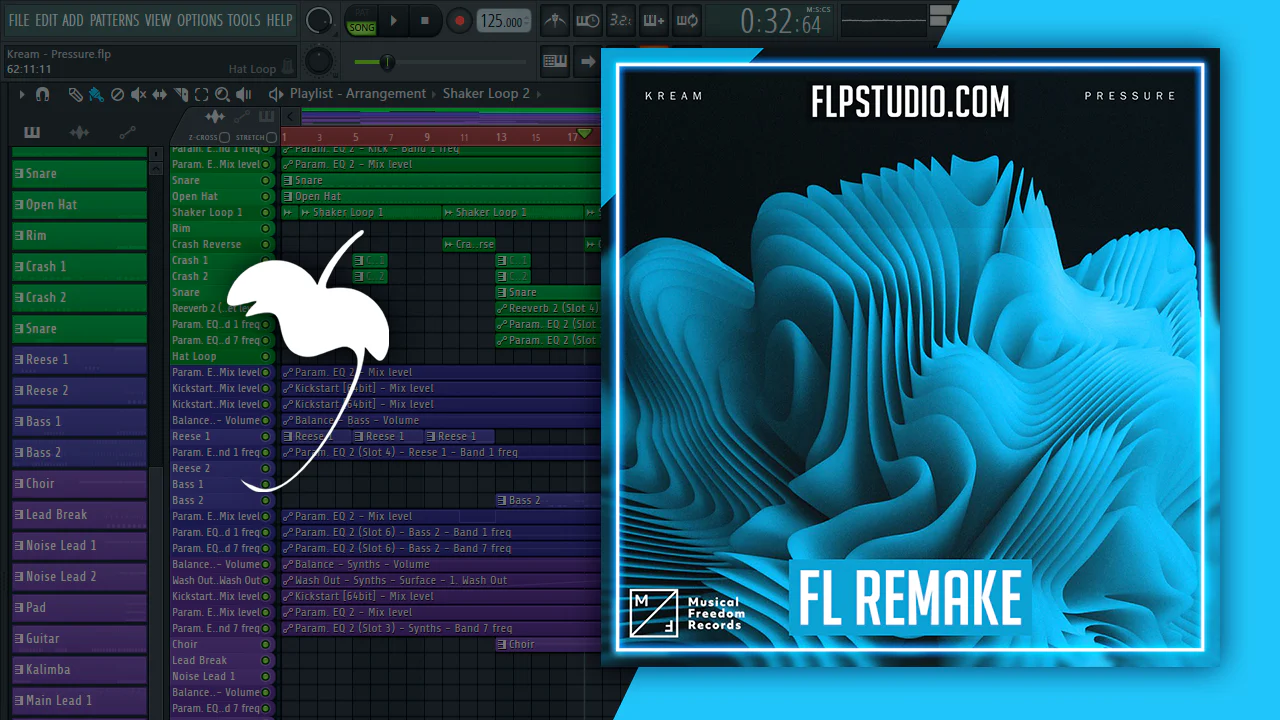Open the EDIT menu
Image resolution: width=1280 pixels, height=720 pixels.
point(46,20)
